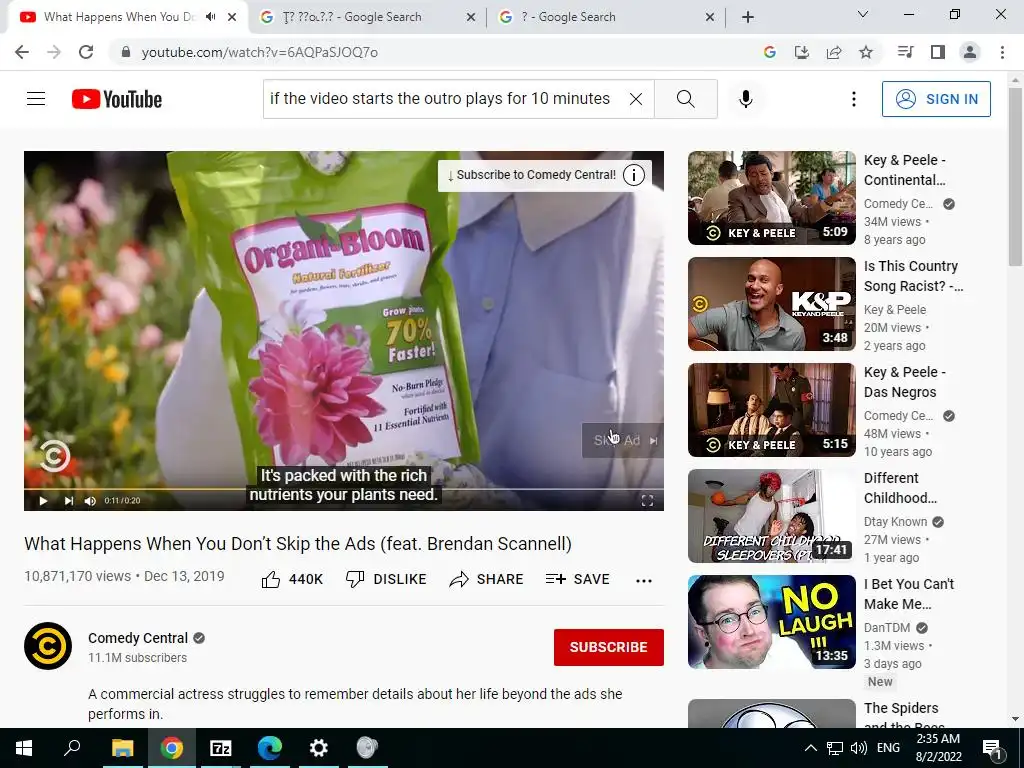The image size is (1024, 768).
Task: Click the Google icon in address bar
Action: [770, 52]
